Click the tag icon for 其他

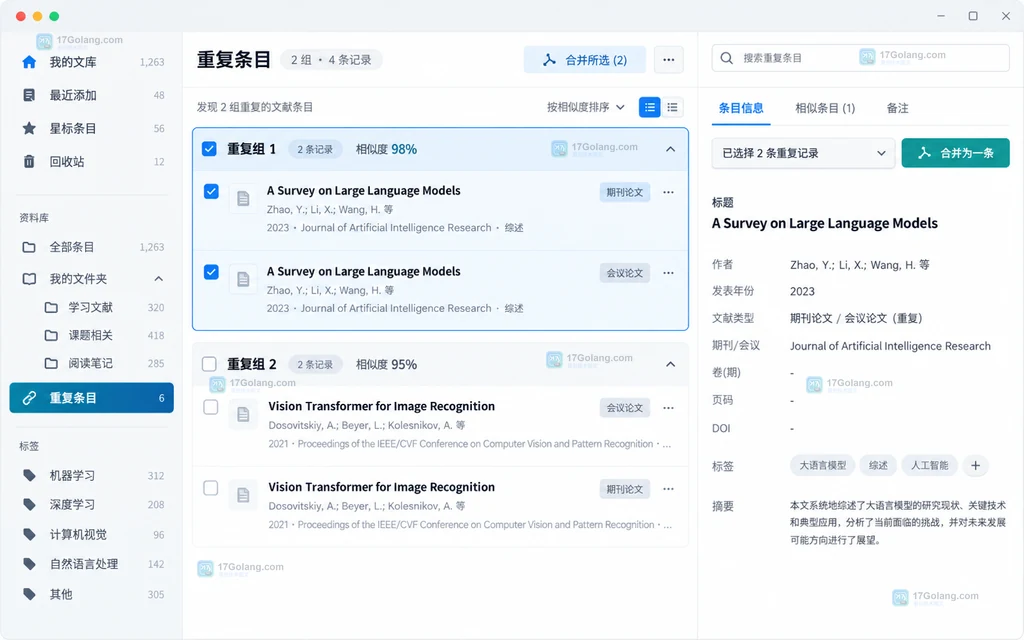tap(29, 594)
